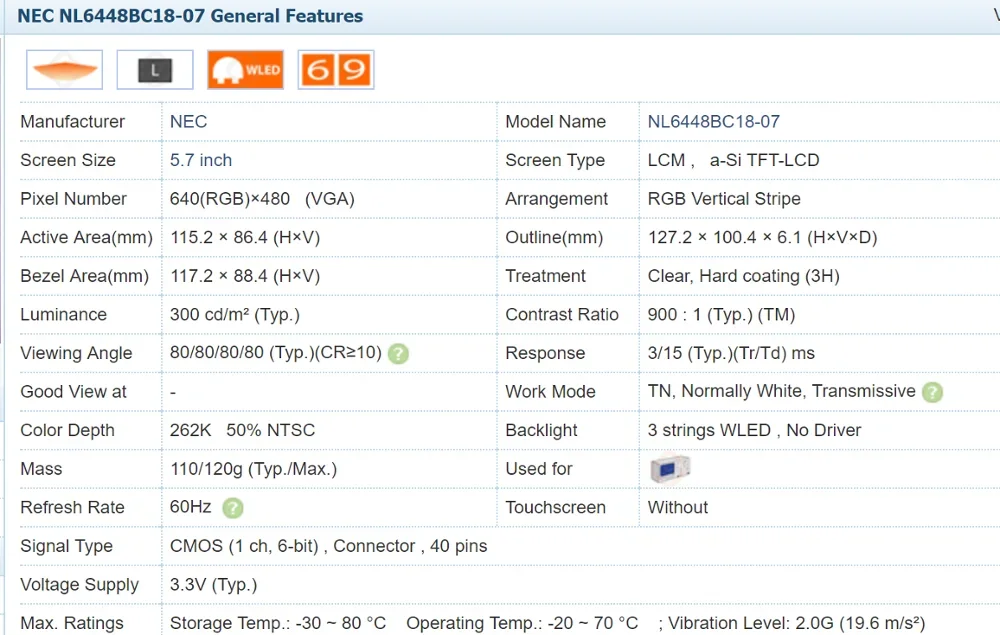Open the help icon beside Refresh Rate 60Hz
The image size is (1000, 635).
pos(232,508)
